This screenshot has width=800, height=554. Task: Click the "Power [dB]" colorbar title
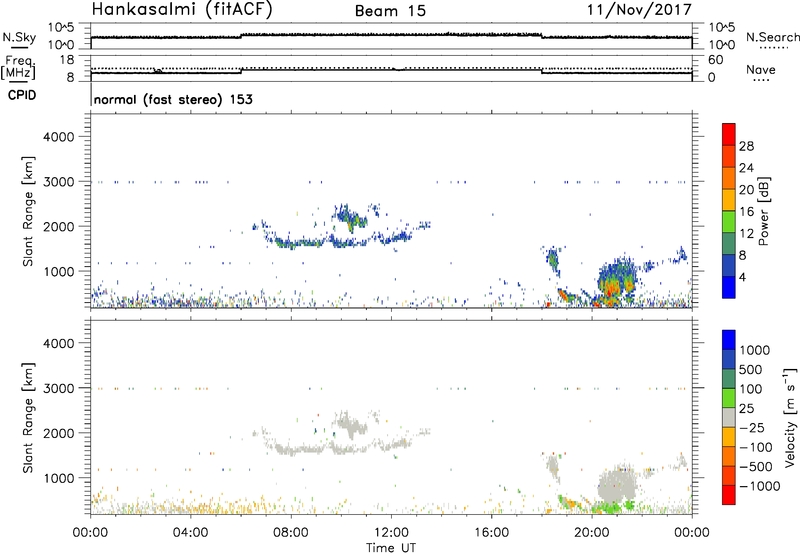pyautogui.click(x=763, y=211)
